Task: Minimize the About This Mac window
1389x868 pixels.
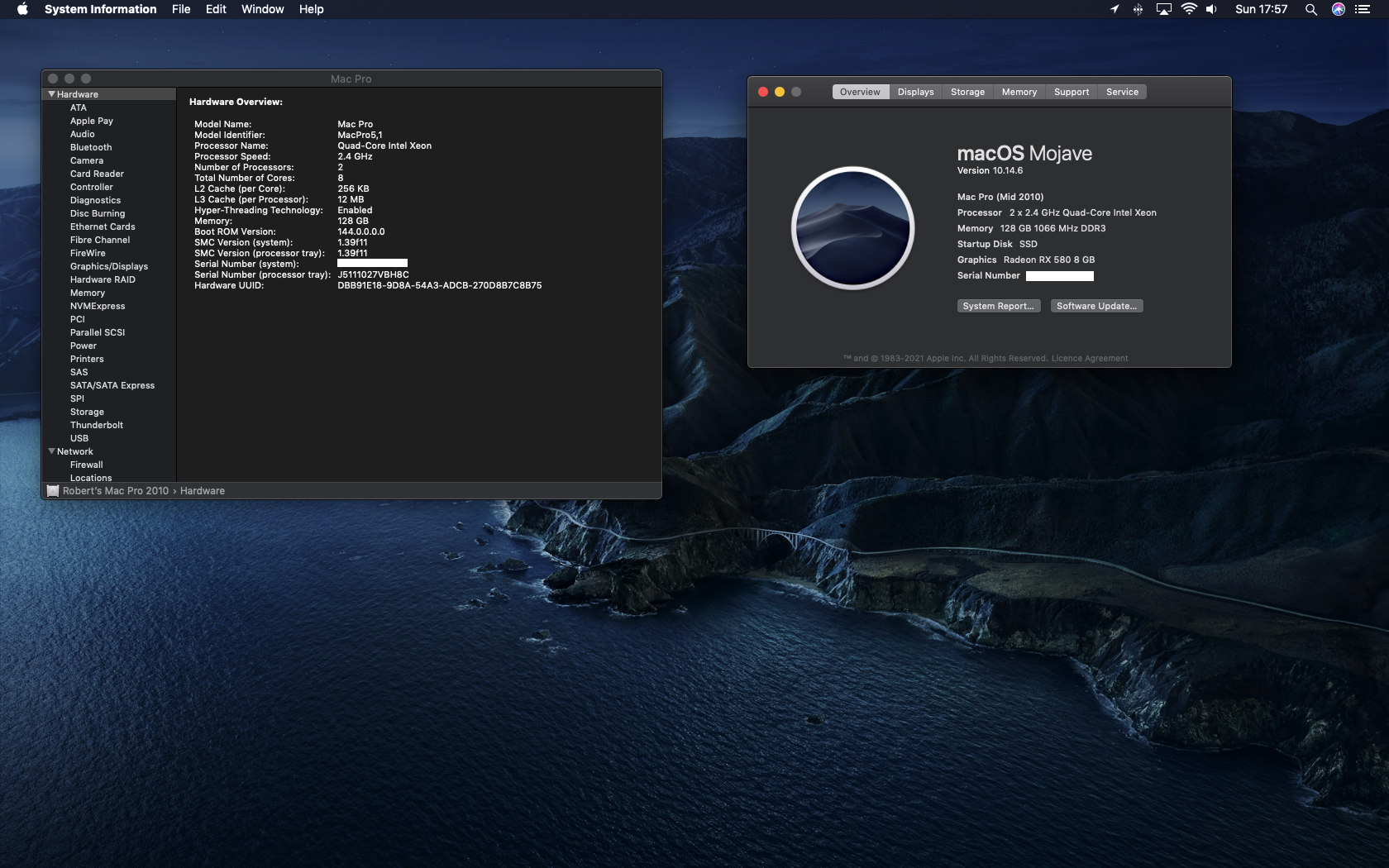Action: [780, 92]
